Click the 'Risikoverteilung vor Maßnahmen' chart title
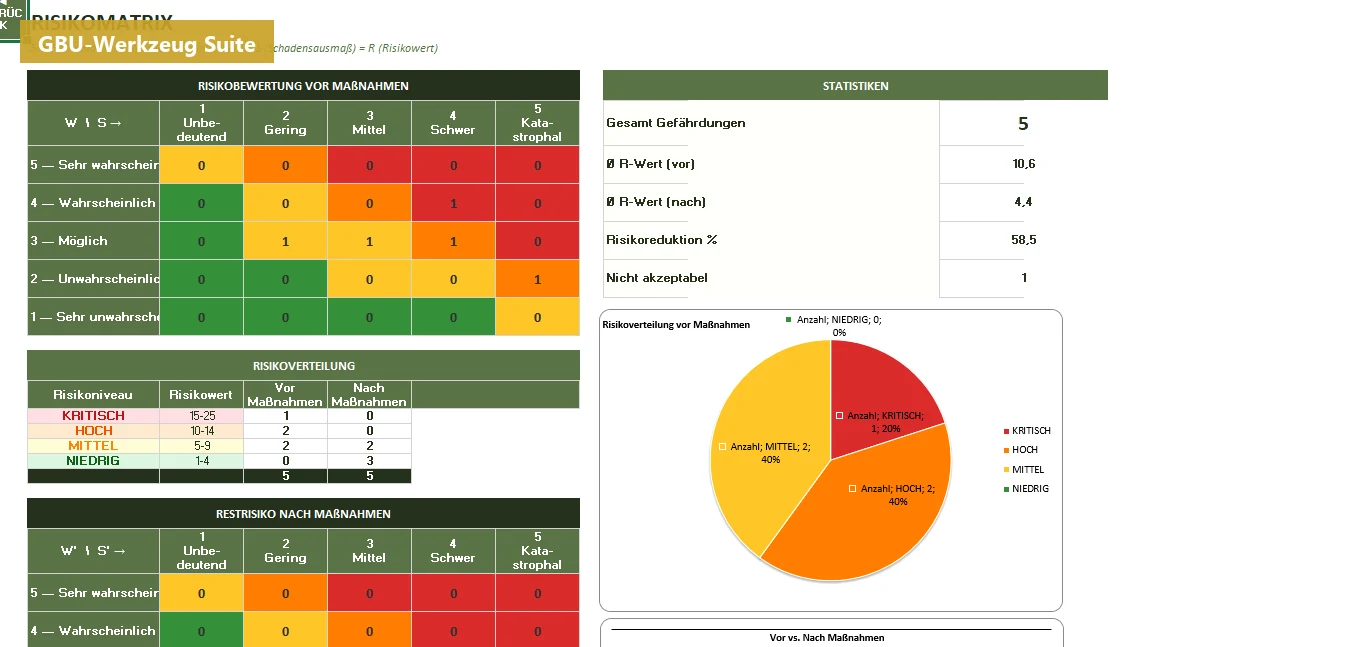Viewport: 1353px width, 647px height. click(x=675, y=325)
